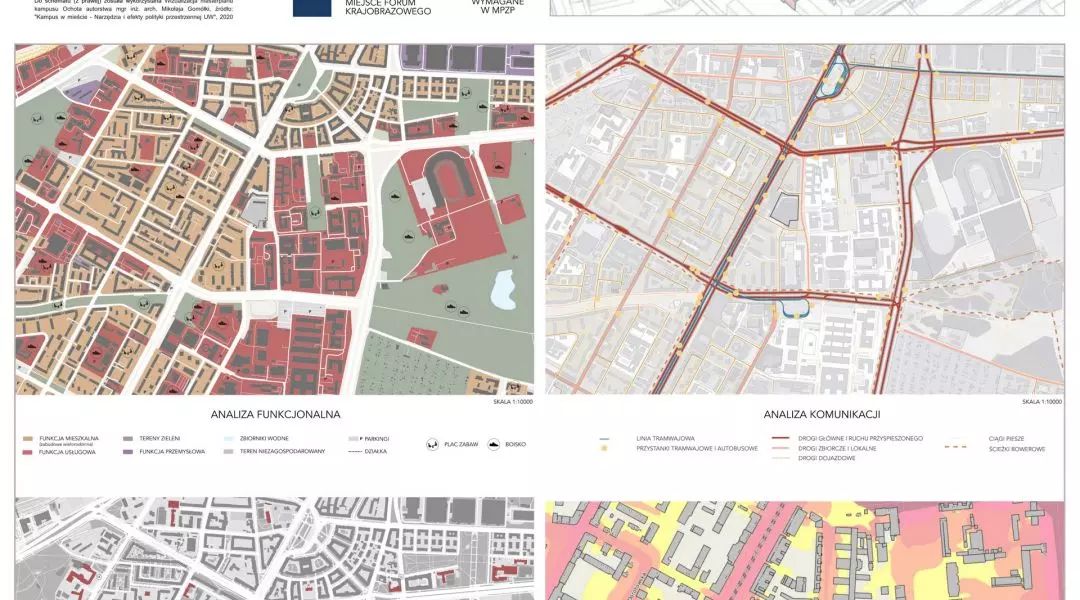
Task: Click the tram and bus stop dot symbol
Action: point(604,448)
